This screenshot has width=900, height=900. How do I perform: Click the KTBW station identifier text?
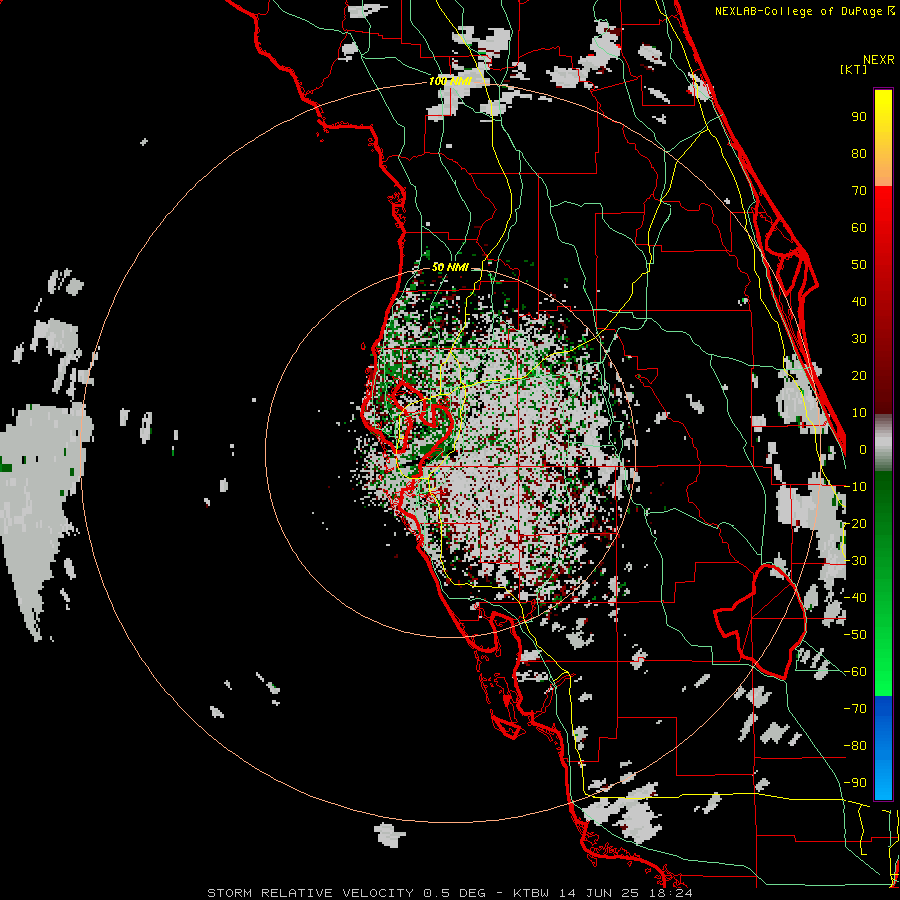point(530,893)
